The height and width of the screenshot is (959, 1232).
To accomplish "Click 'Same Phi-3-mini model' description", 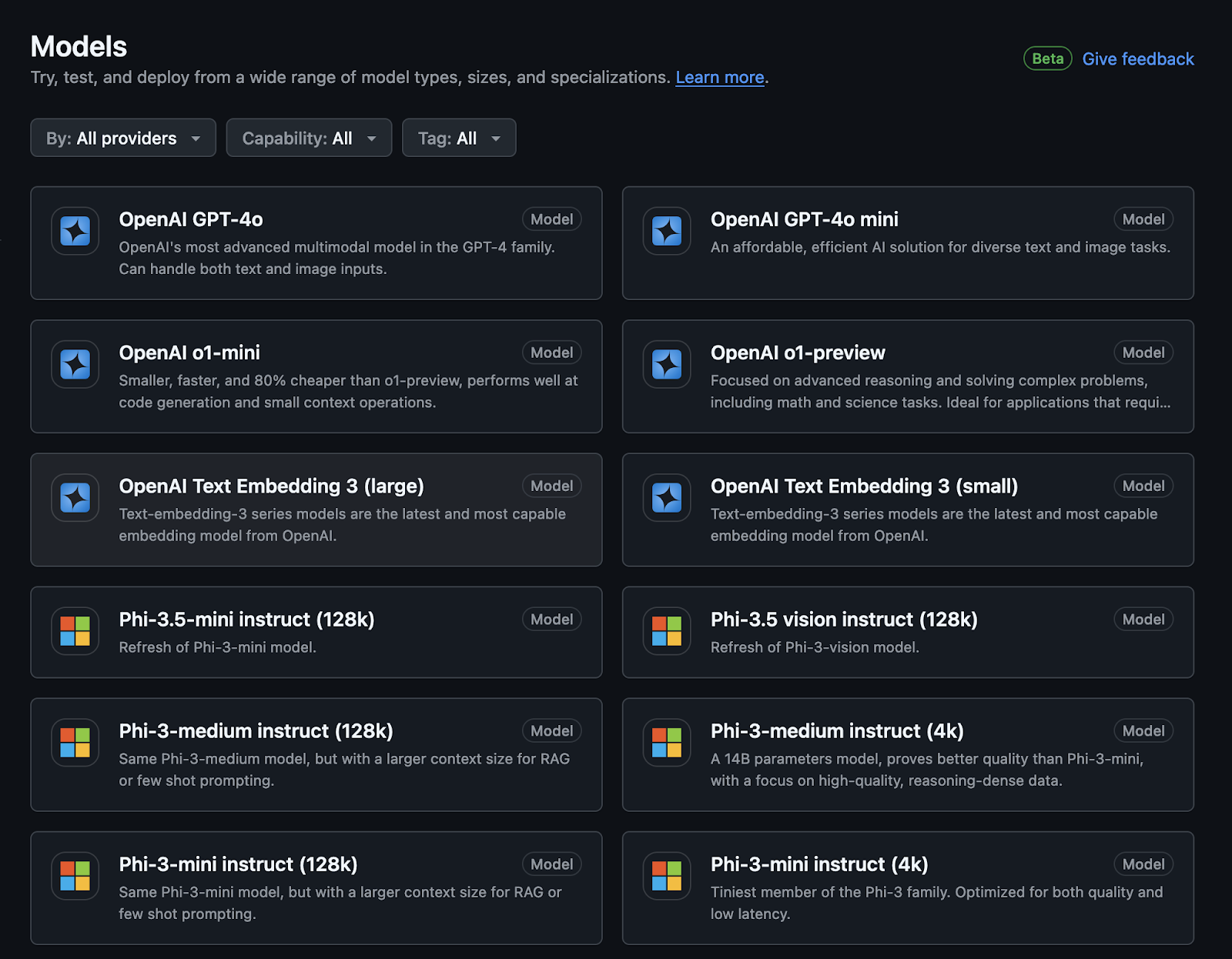I will (340, 903).
